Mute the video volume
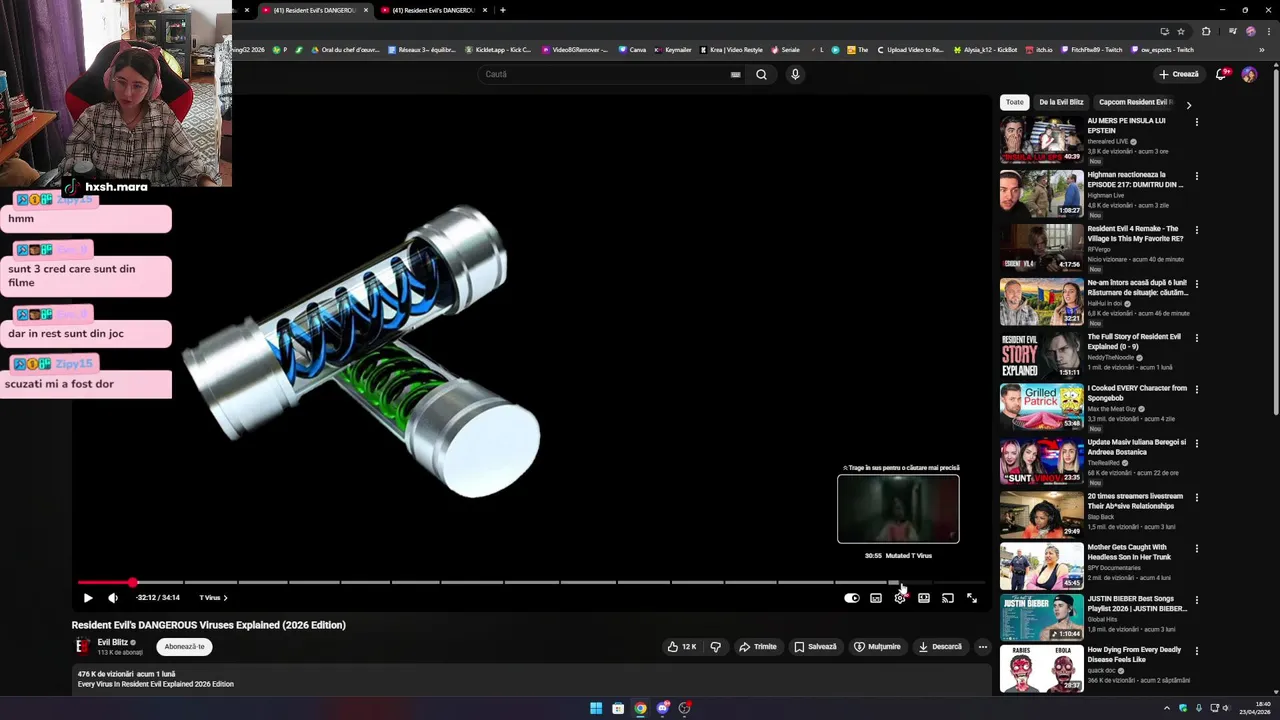 113,598
